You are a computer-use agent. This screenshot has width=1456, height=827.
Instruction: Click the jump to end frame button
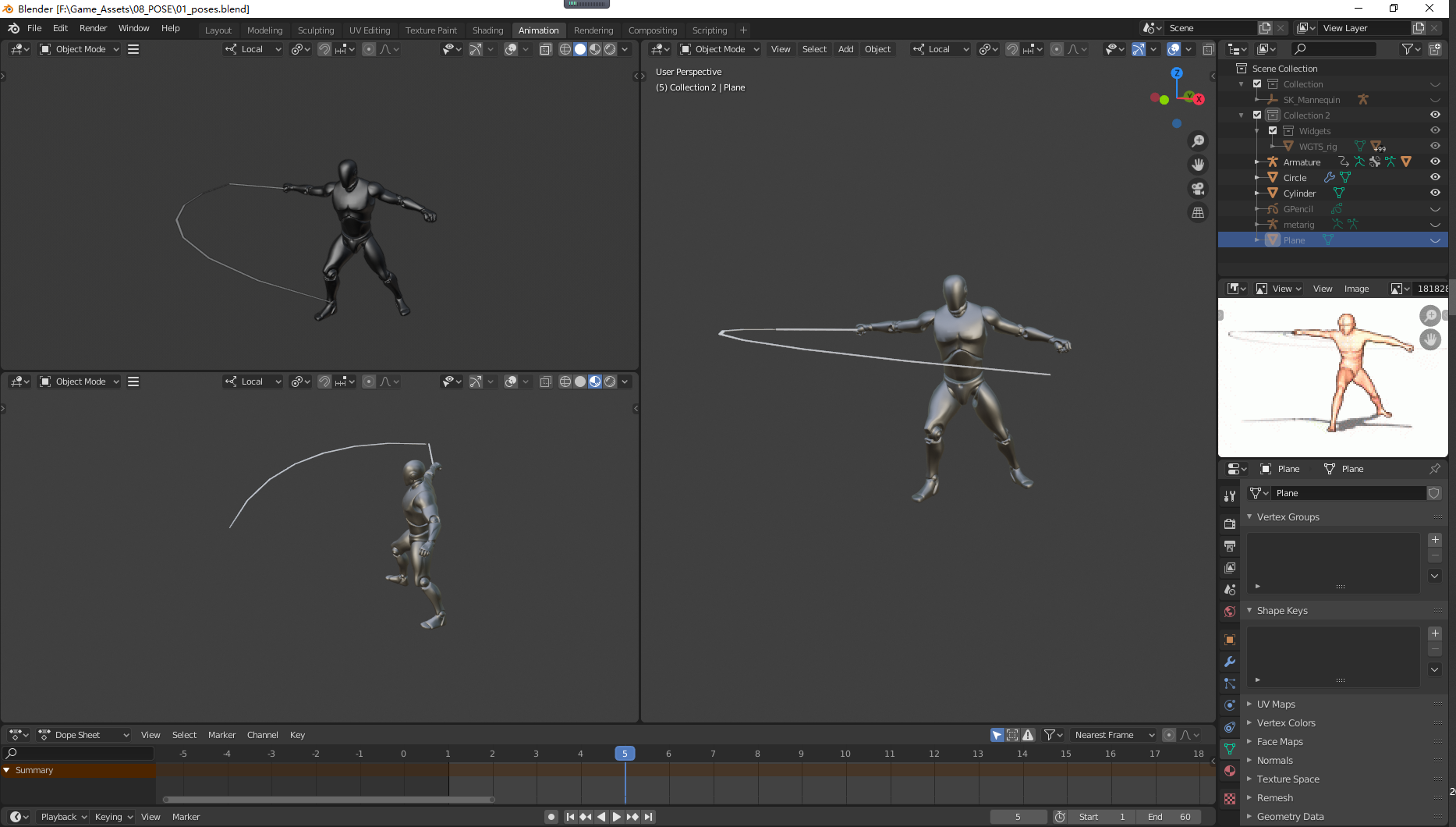tap(649, 816)
